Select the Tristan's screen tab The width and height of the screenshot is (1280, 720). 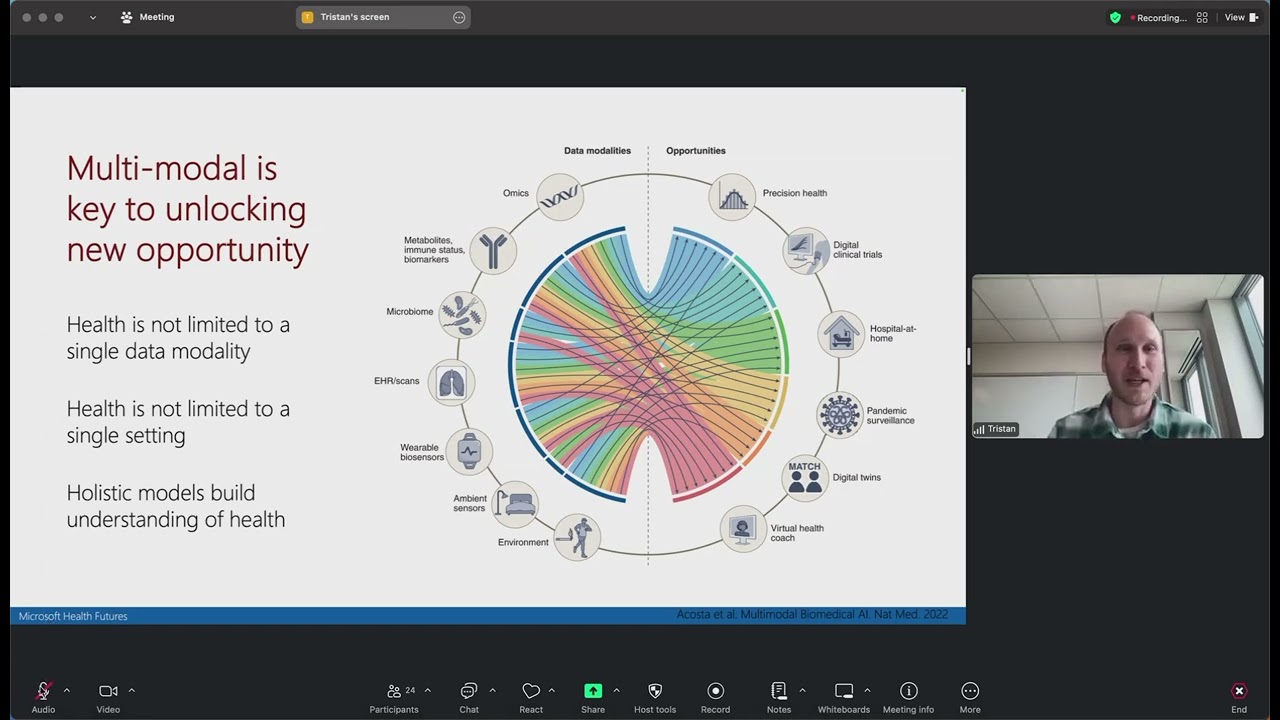383,17
